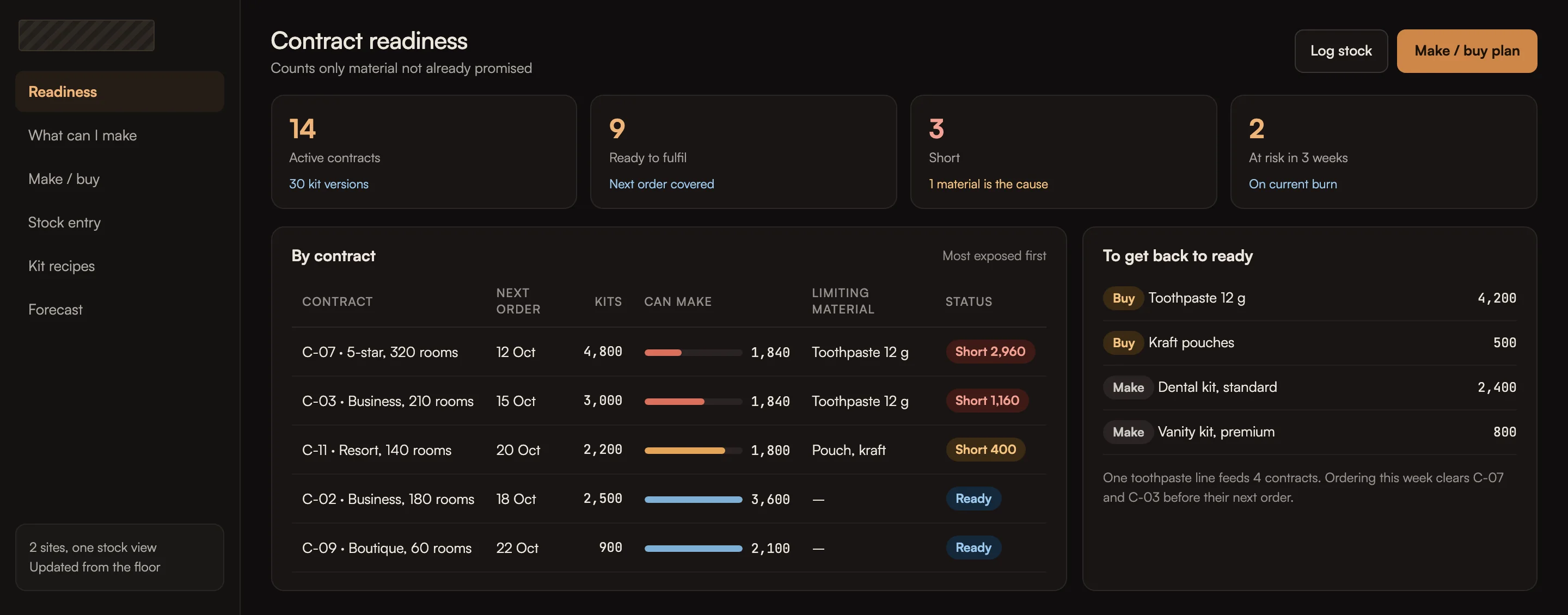
Task: Select row C-03 · Business, 210 rooms
Action: [x=669, y=401]
